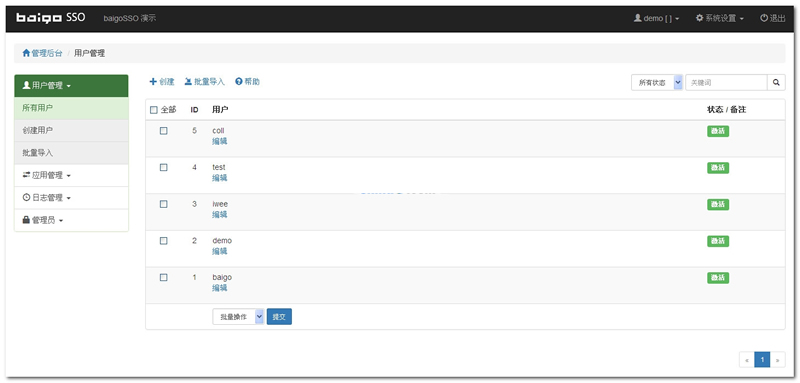Click 编辑 under user test
This screenshot has height=383, width=800.
tap(219, 178)
